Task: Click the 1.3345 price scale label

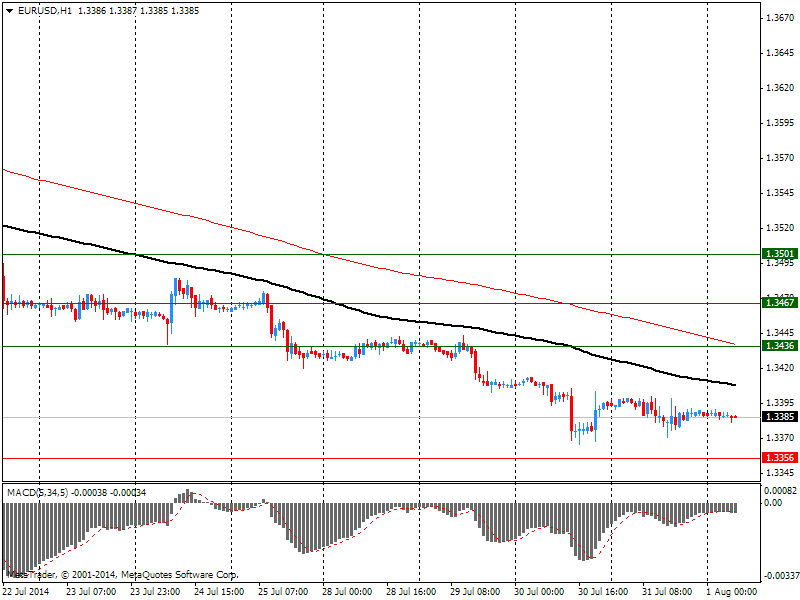Action: pos(780,472)
